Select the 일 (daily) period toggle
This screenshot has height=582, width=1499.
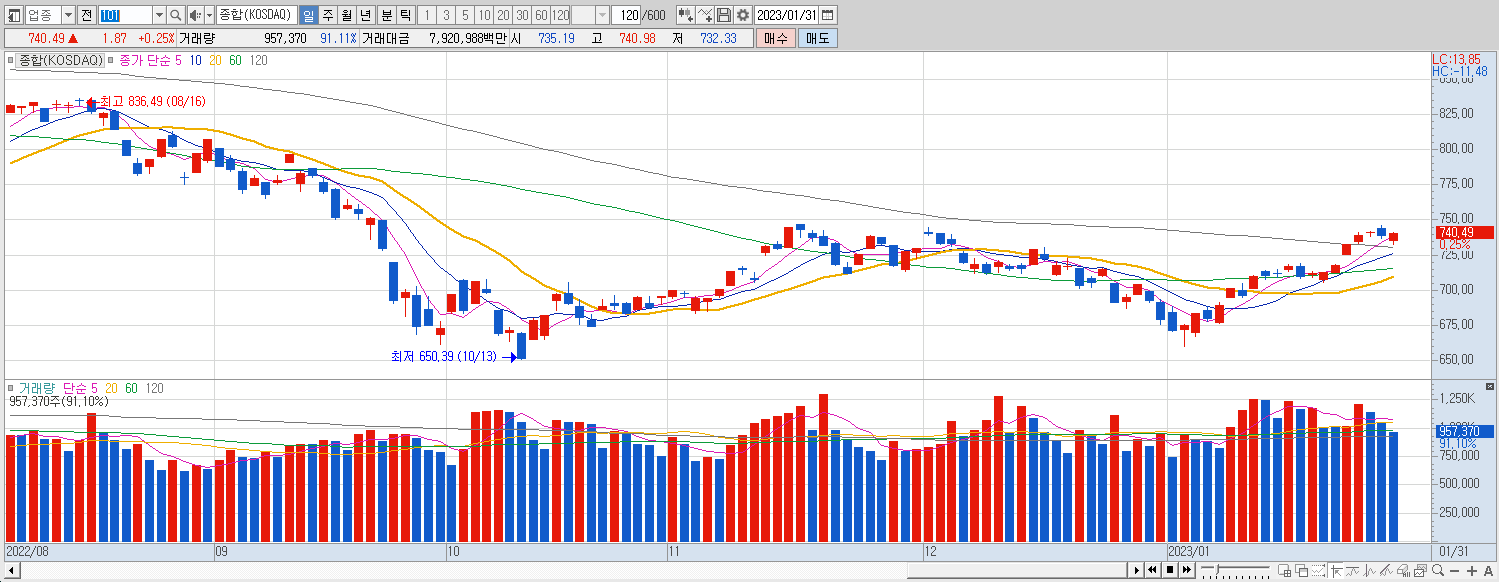(x=308, y=15)
